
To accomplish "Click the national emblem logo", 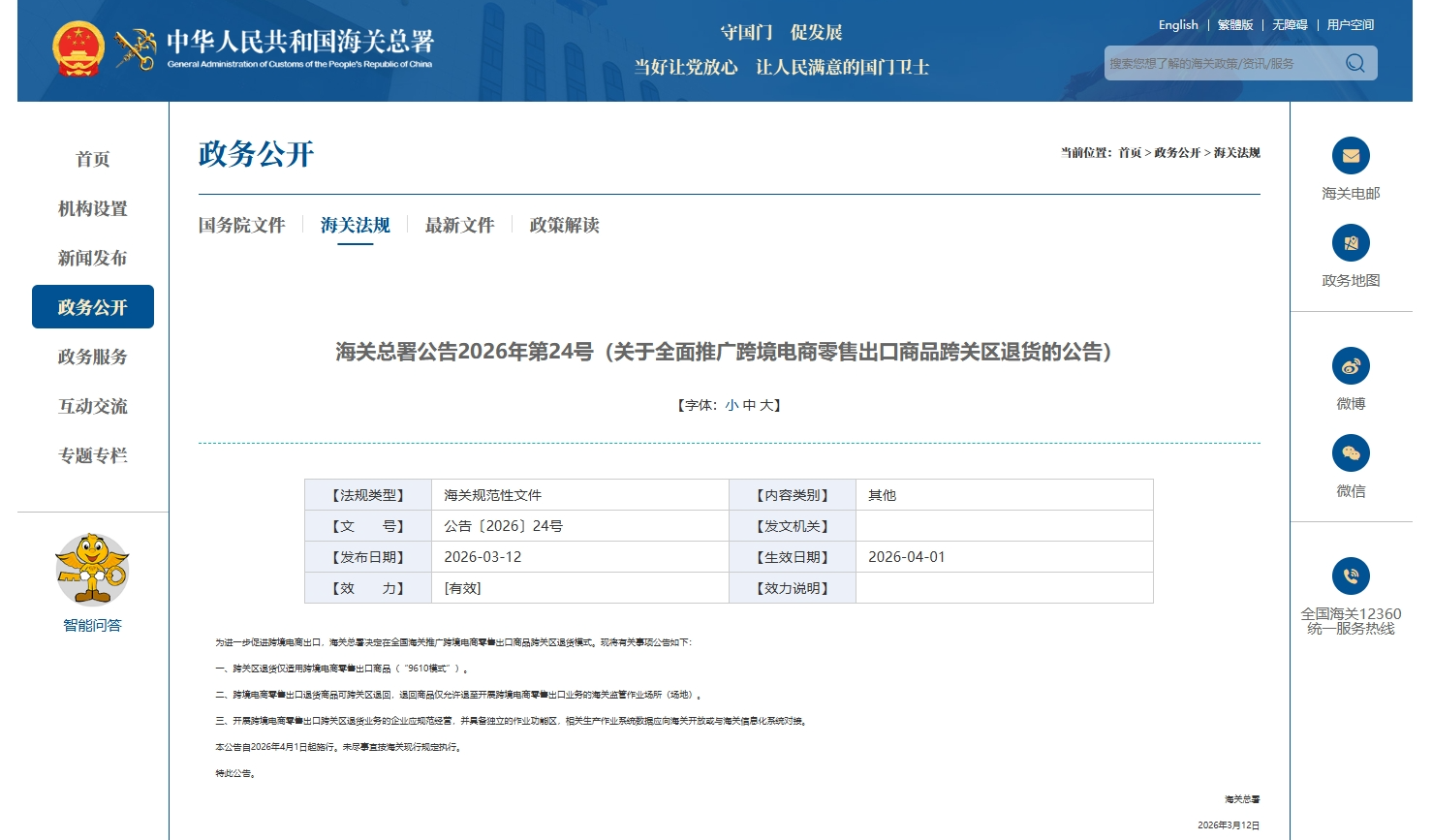I will click(78, 48).
